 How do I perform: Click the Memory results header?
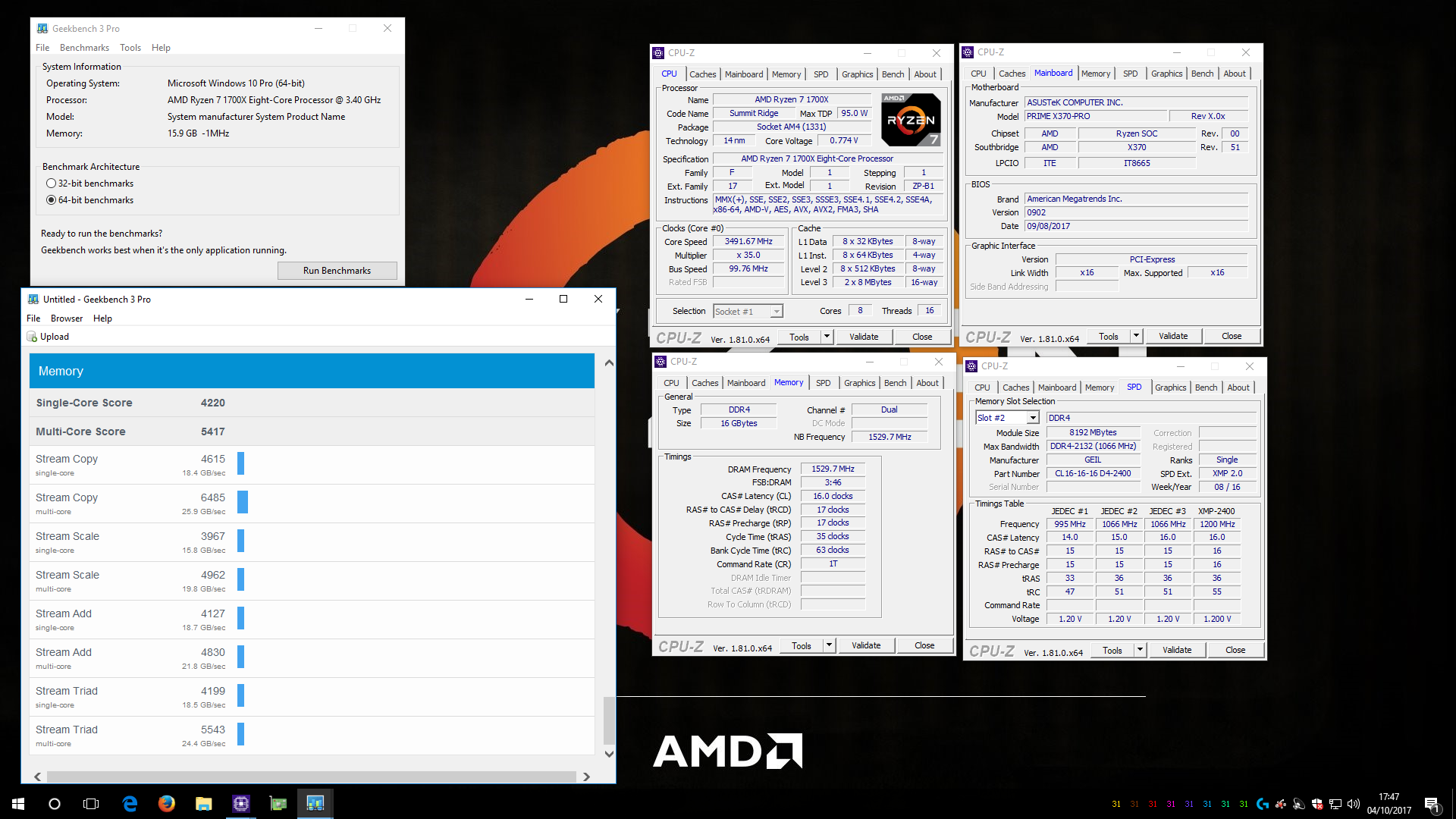312,371
